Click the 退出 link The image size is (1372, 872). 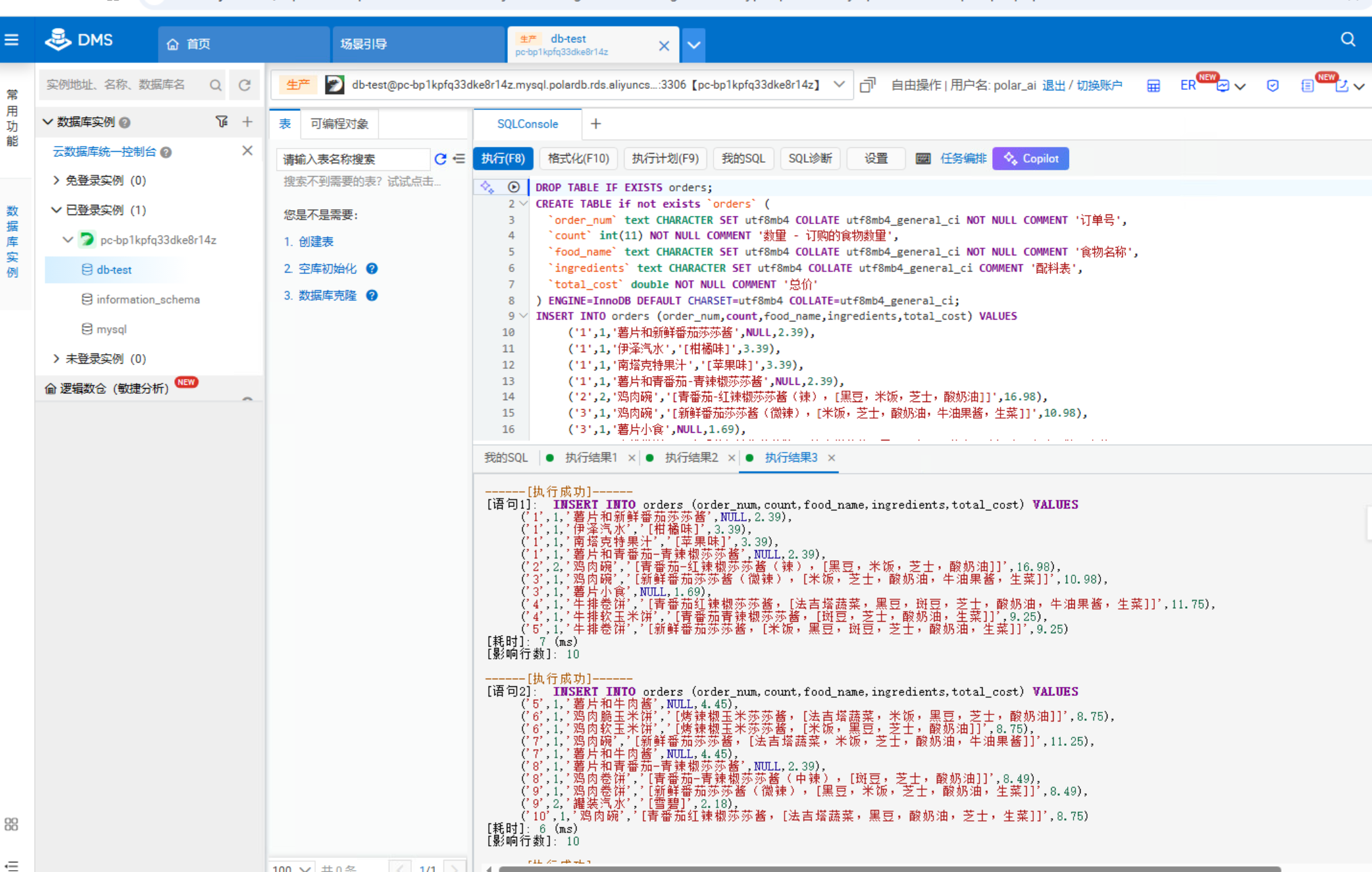1053,85
